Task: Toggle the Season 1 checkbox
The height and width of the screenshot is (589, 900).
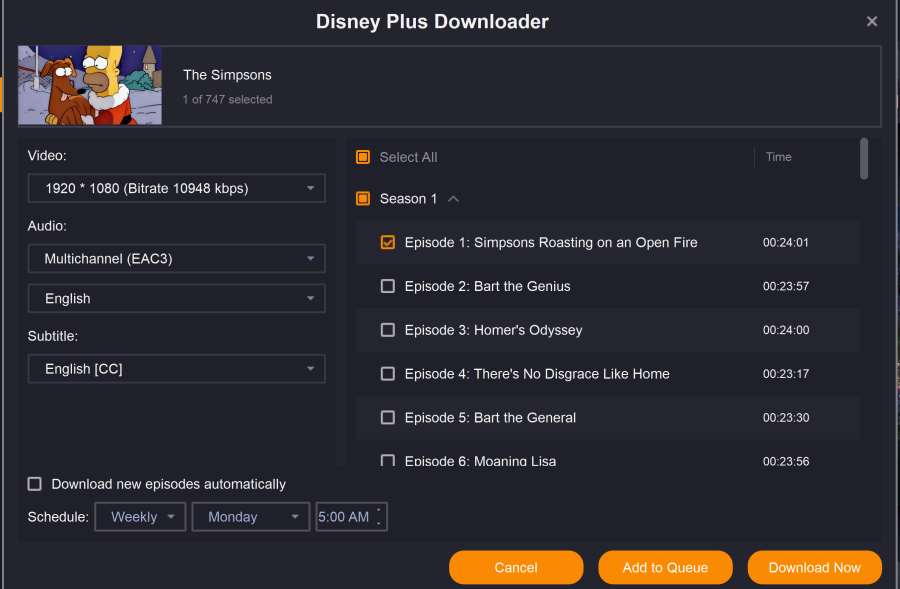Action: coord(363,199)
